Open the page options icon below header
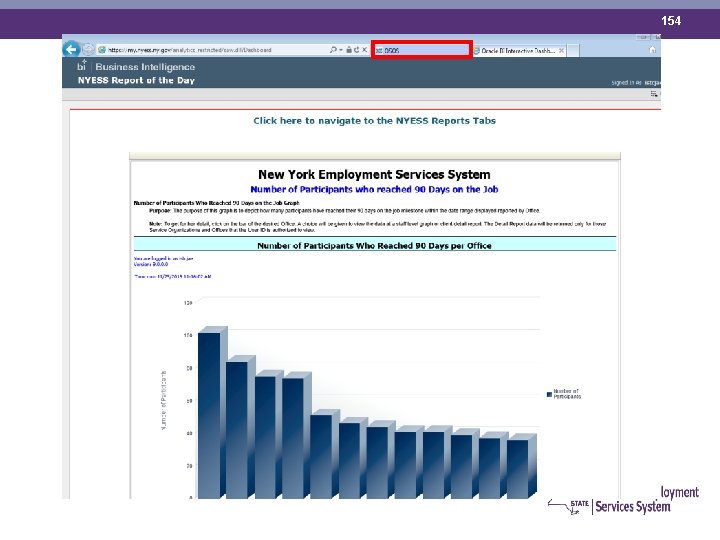 pos(654,94)
